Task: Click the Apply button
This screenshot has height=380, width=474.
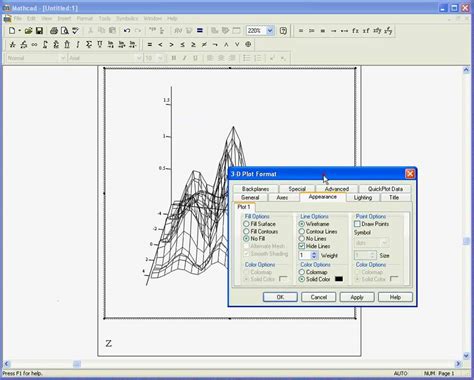Action: [357, 297]
